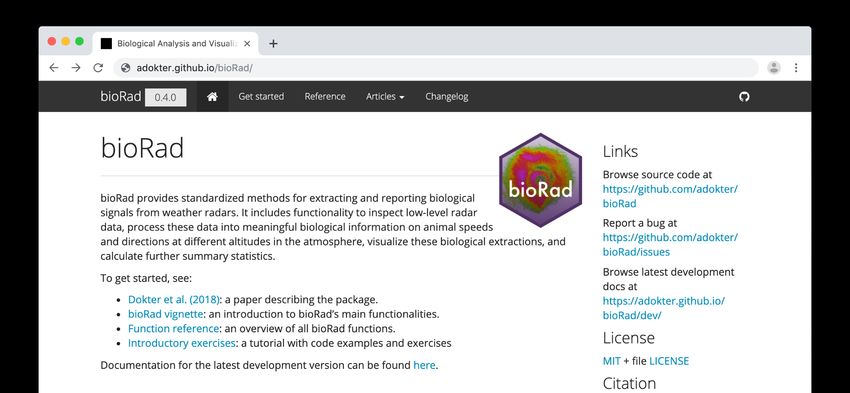
Task: Open the user profile avatar icon
Action: [774, 68]
